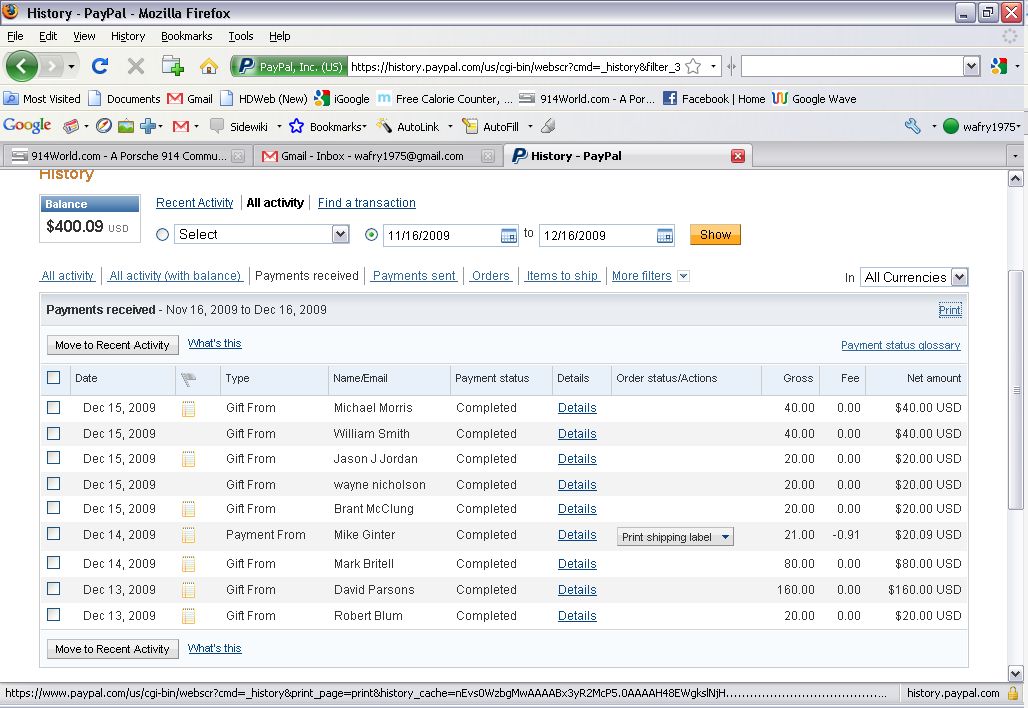Open the All Currencies dropdown
Screen dimensions: 1028x708
[914, 277]
